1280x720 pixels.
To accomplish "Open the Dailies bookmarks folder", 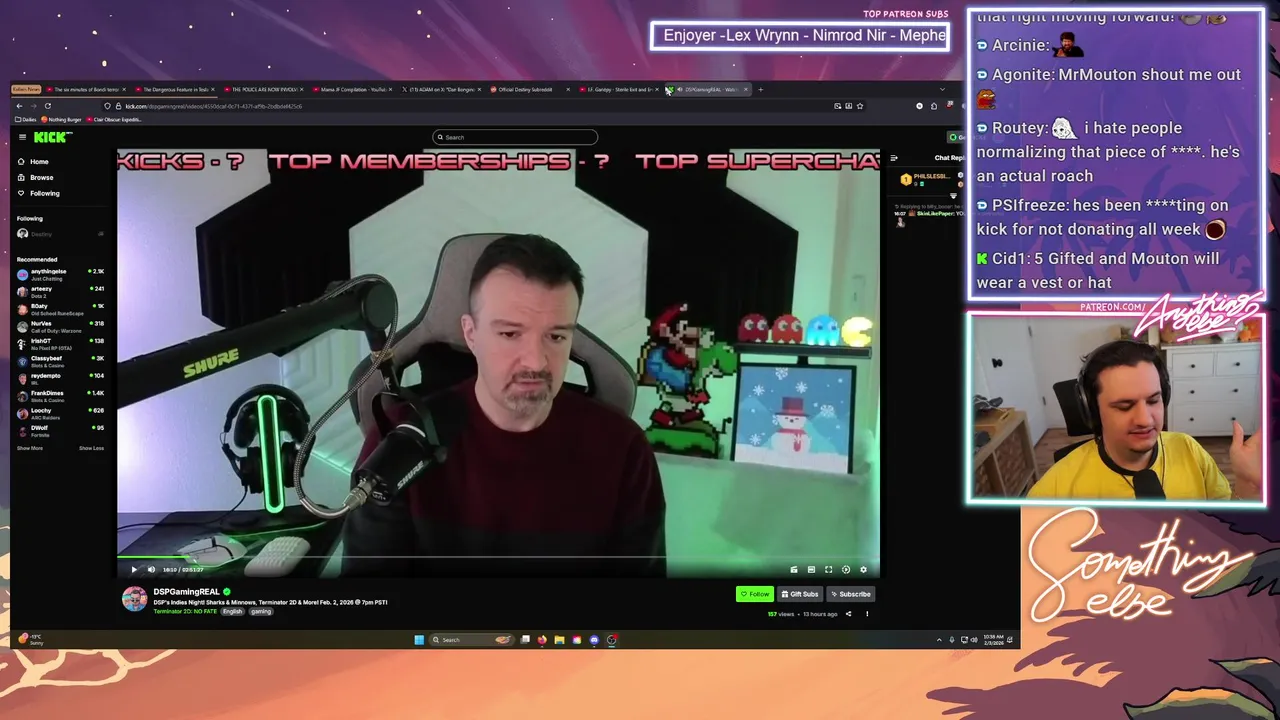I will tap(26, 119).
